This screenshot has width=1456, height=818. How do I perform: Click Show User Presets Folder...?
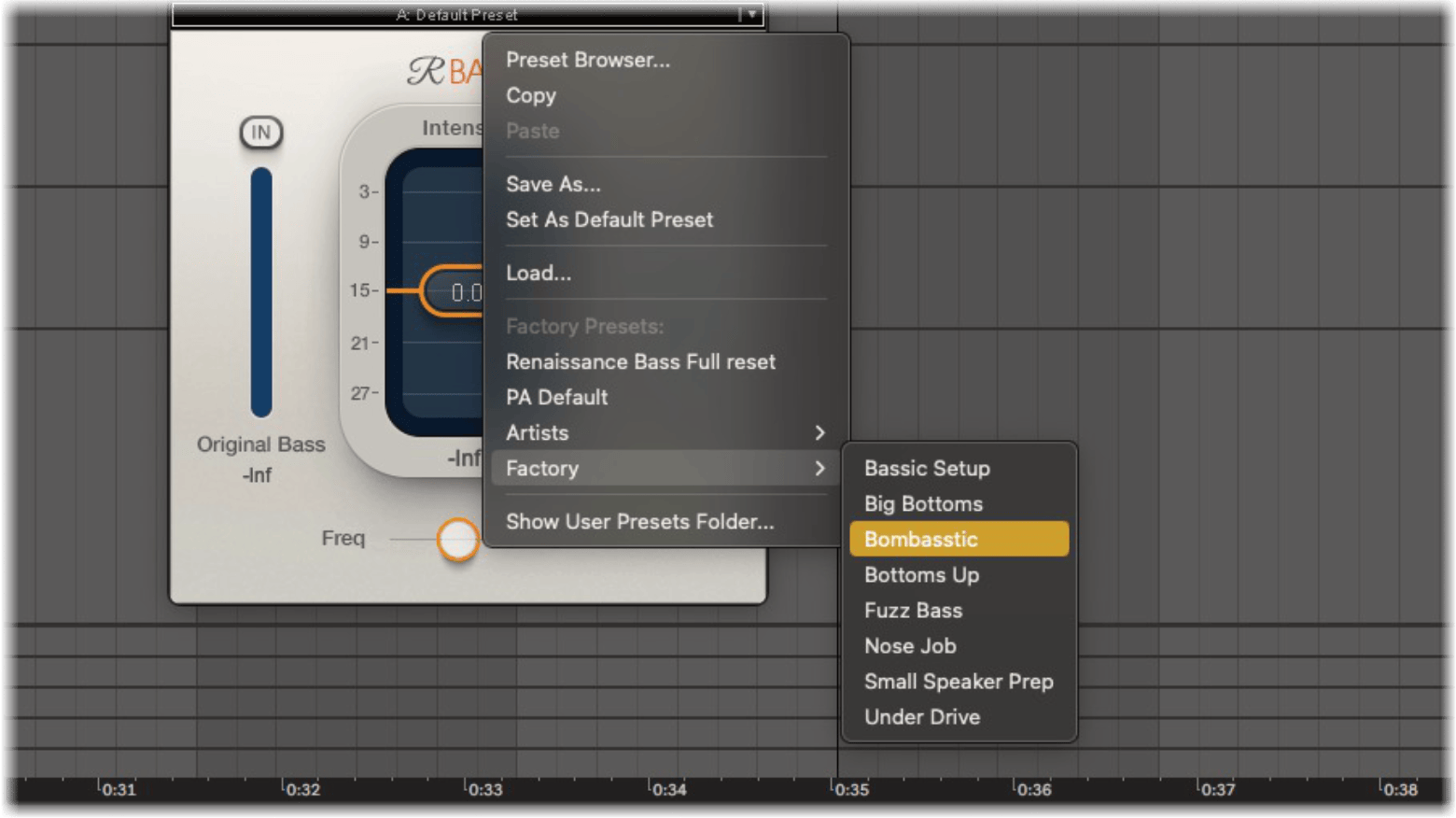[640, 521]
